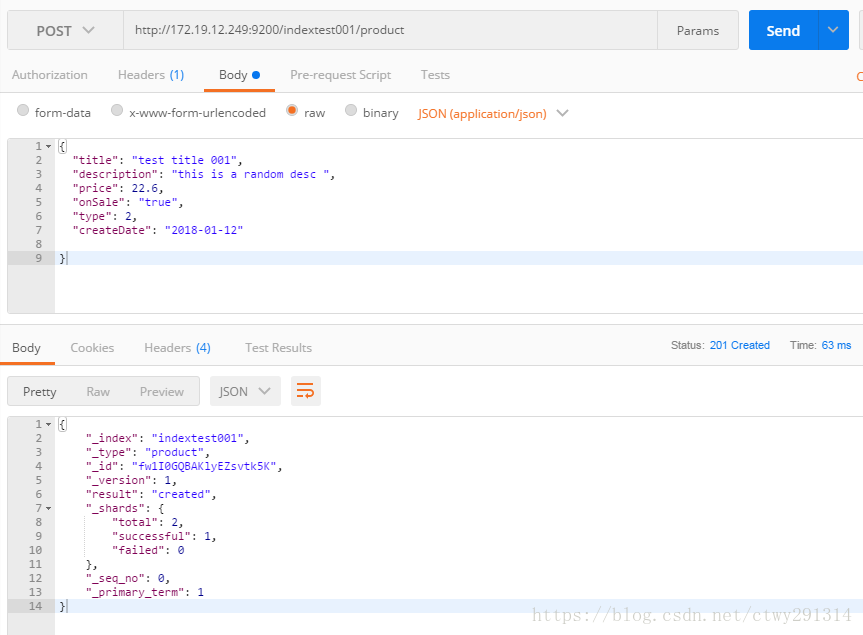Click the "_id" value in response
The width and height of the screenshot is (863, 635).
coord(204,467)
